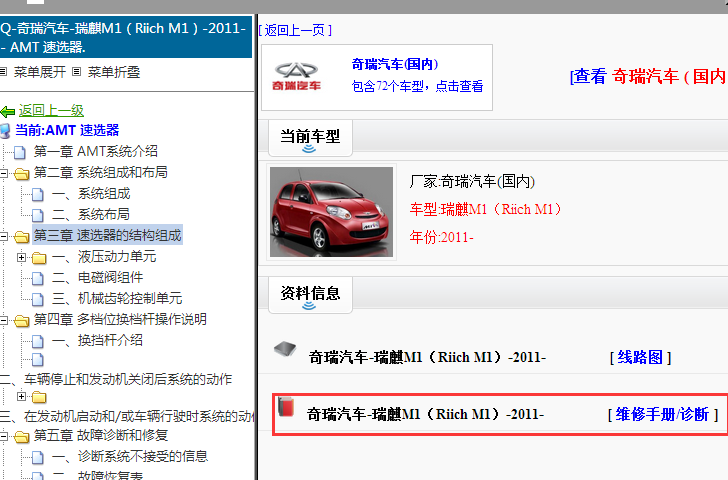
Task: Click the 菜单展开 list icon
Action: [x=3, y=72]
